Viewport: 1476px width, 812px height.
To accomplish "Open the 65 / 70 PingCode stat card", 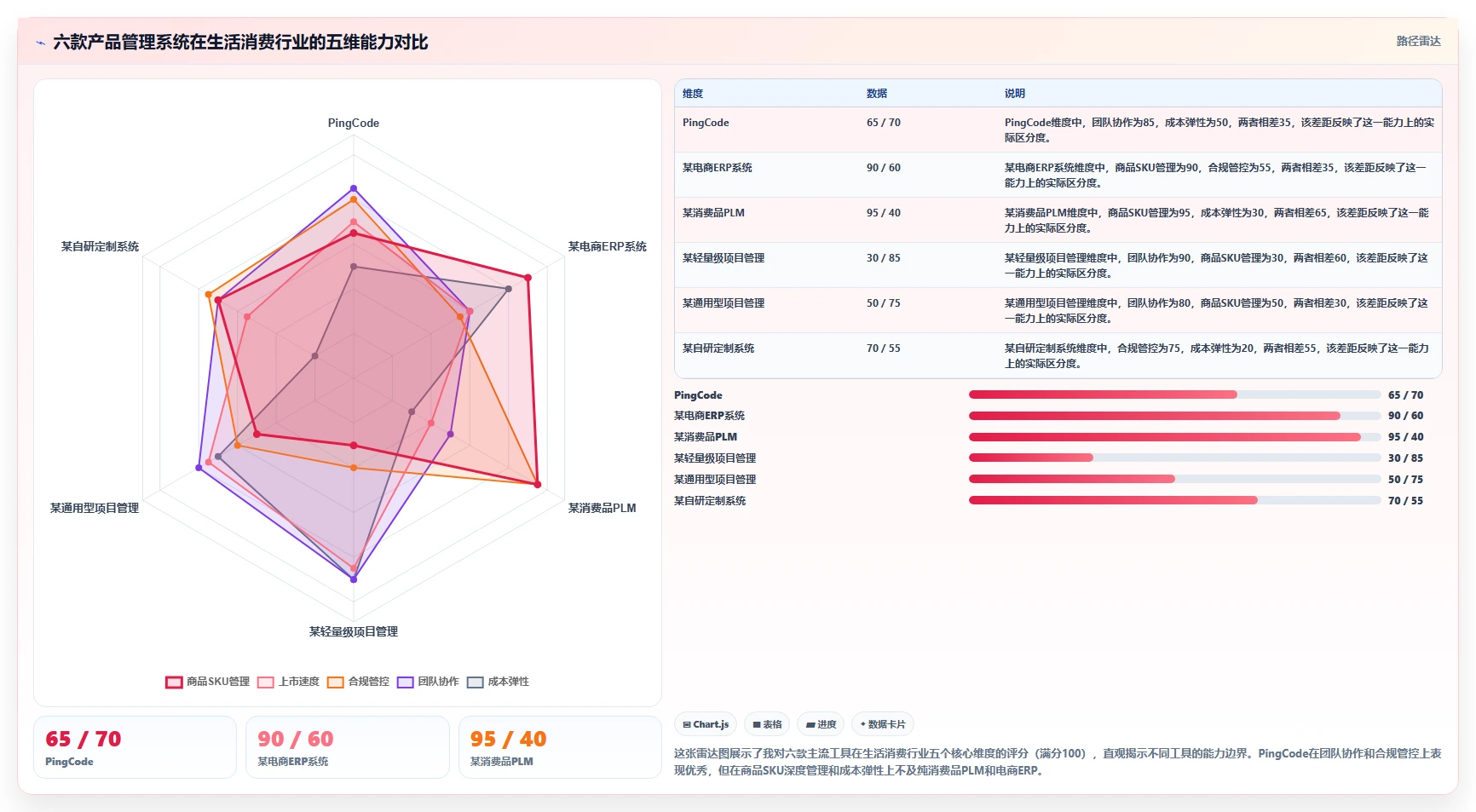I will coord(135,747).
